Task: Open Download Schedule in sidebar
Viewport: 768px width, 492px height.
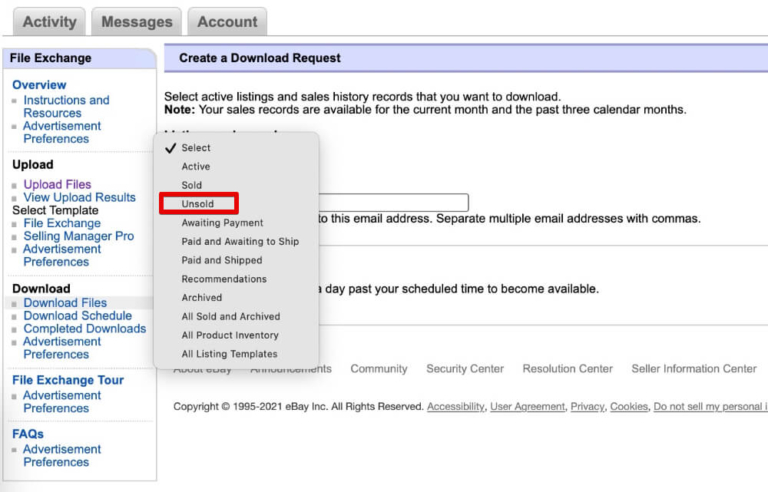Action: pyautogui.click(x=77, y=315)
